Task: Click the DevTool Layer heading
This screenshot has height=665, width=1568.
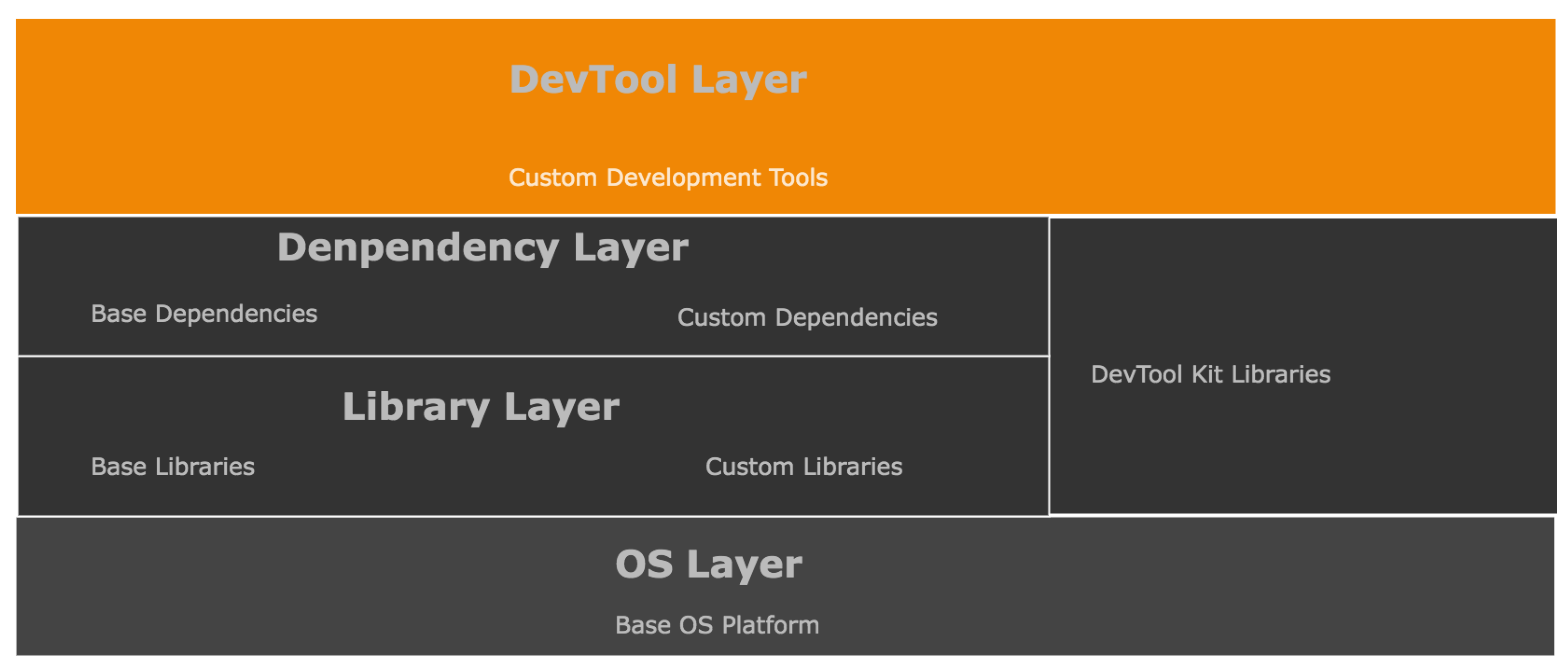Action: (x=658, y=80)
